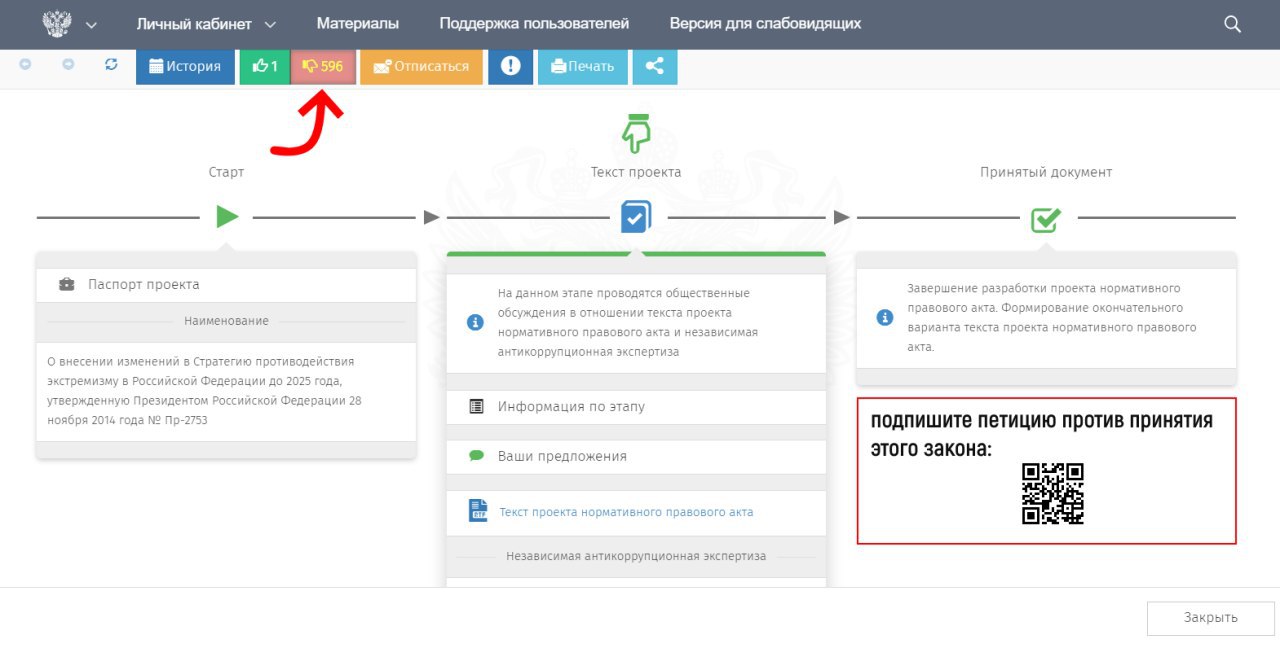Click the QR code image
This screenshot has width=1280, height=648.
point(1053,493)
